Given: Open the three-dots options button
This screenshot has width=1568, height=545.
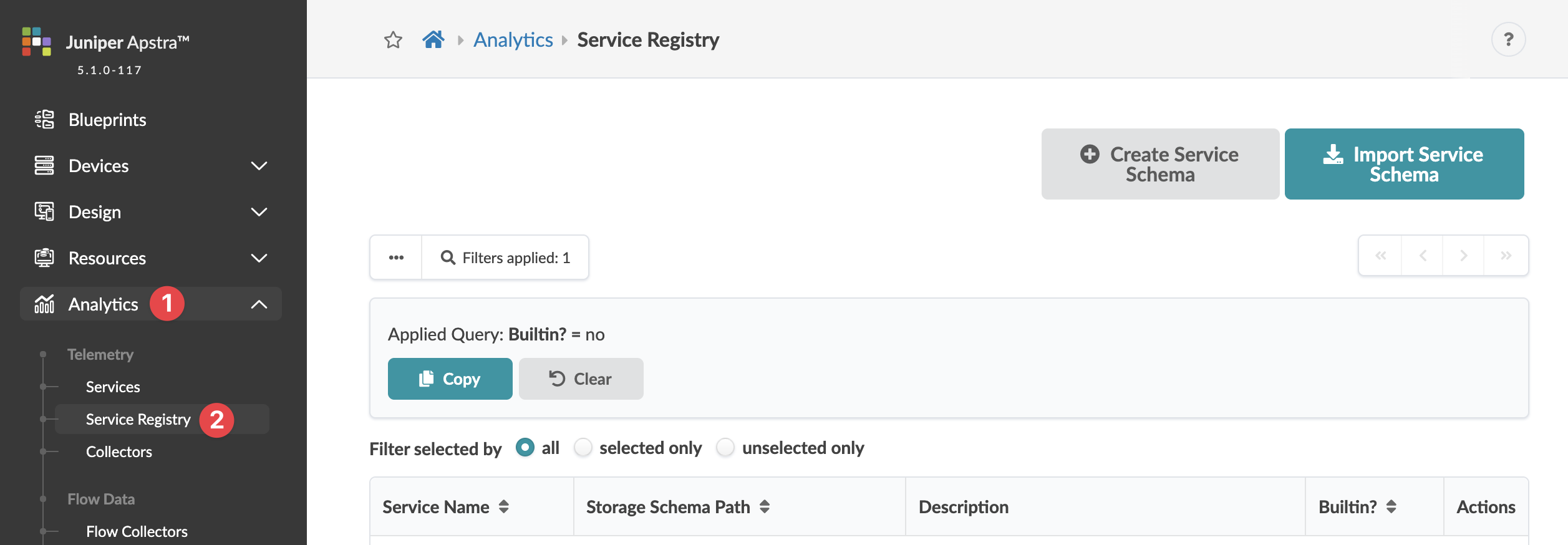Looking at the screenshot, I should 396,258.
